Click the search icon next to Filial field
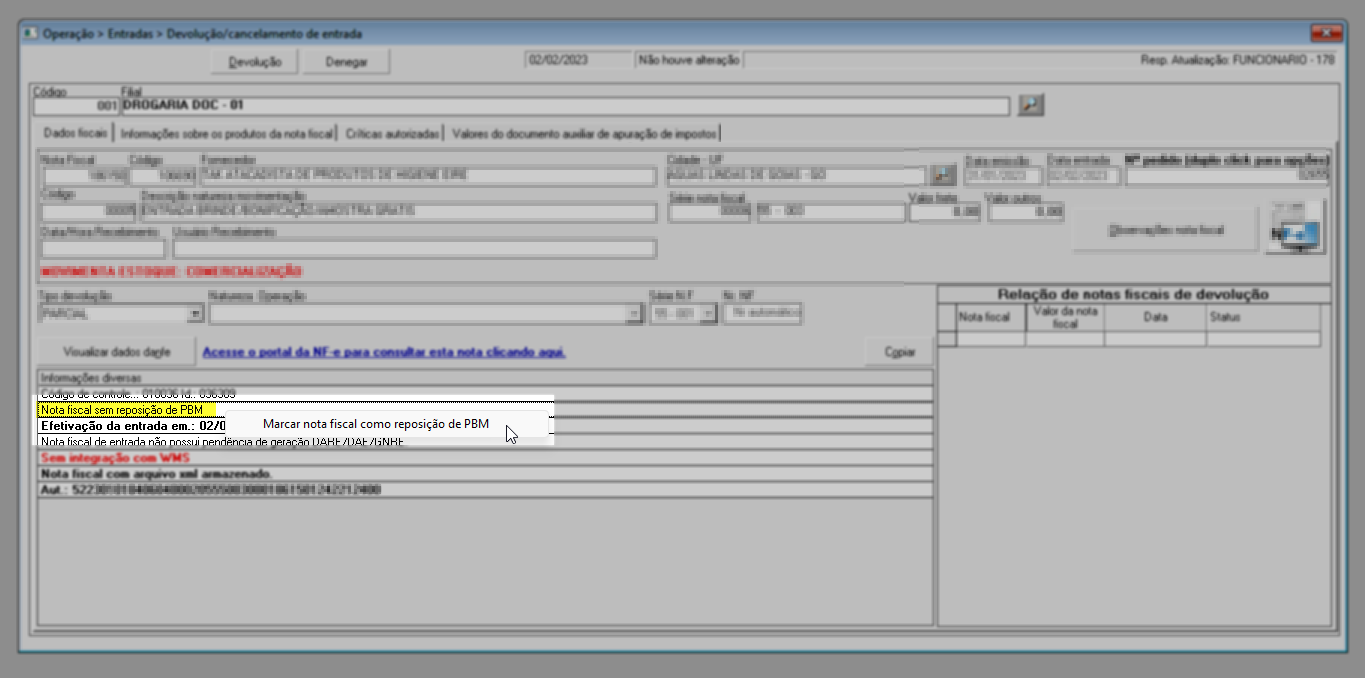 [1030, 105]
